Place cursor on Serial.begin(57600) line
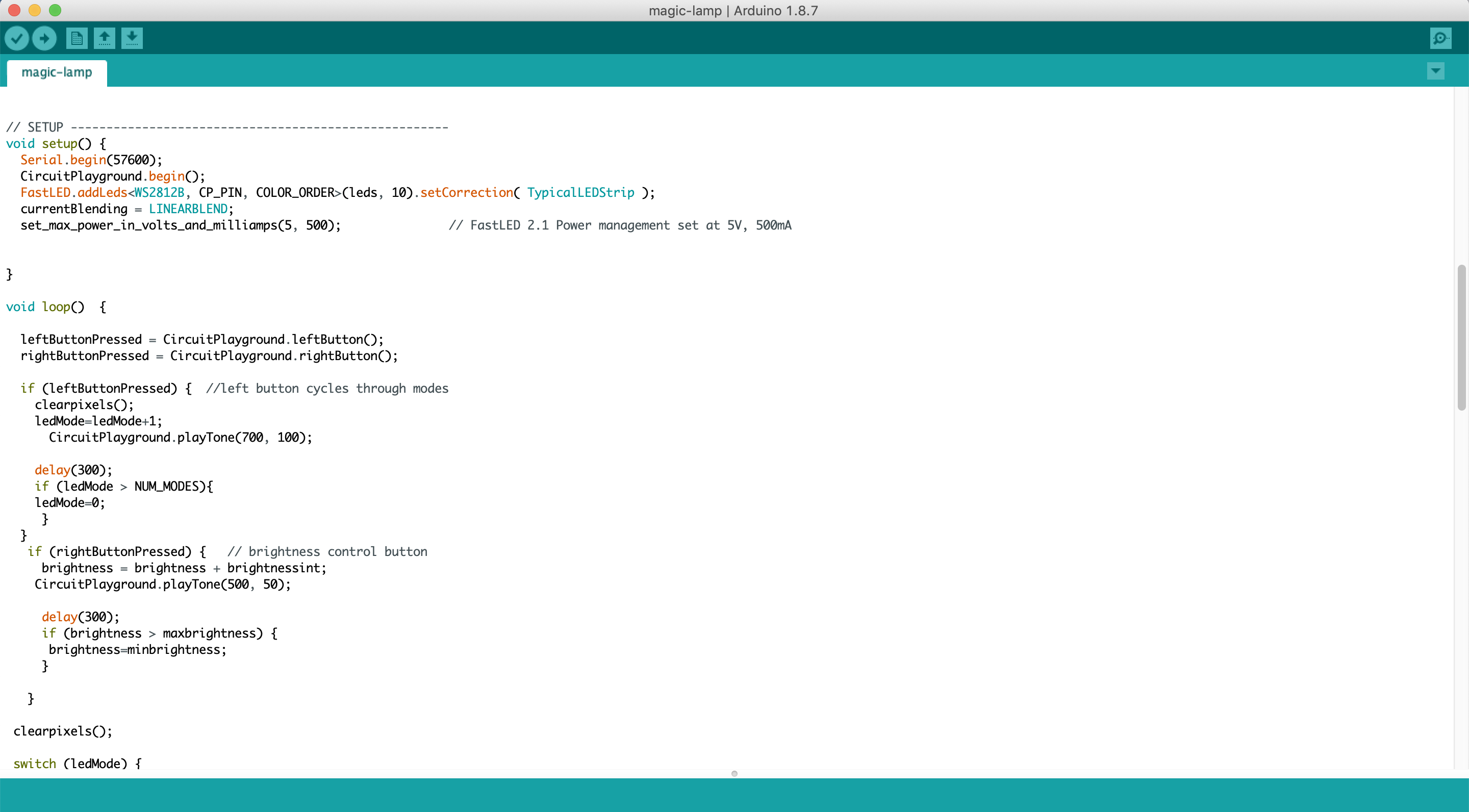The image size is (1469, 812). (x=91, y=160)
